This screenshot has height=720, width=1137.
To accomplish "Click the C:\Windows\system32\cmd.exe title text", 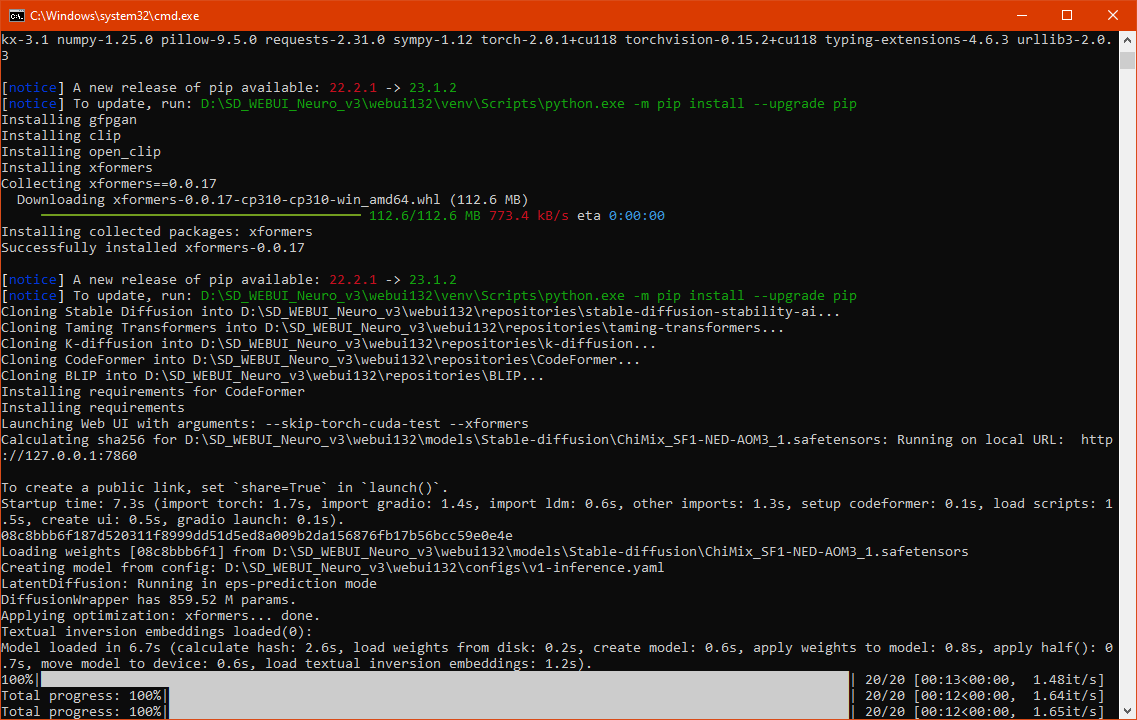I will tap(115, 15).
